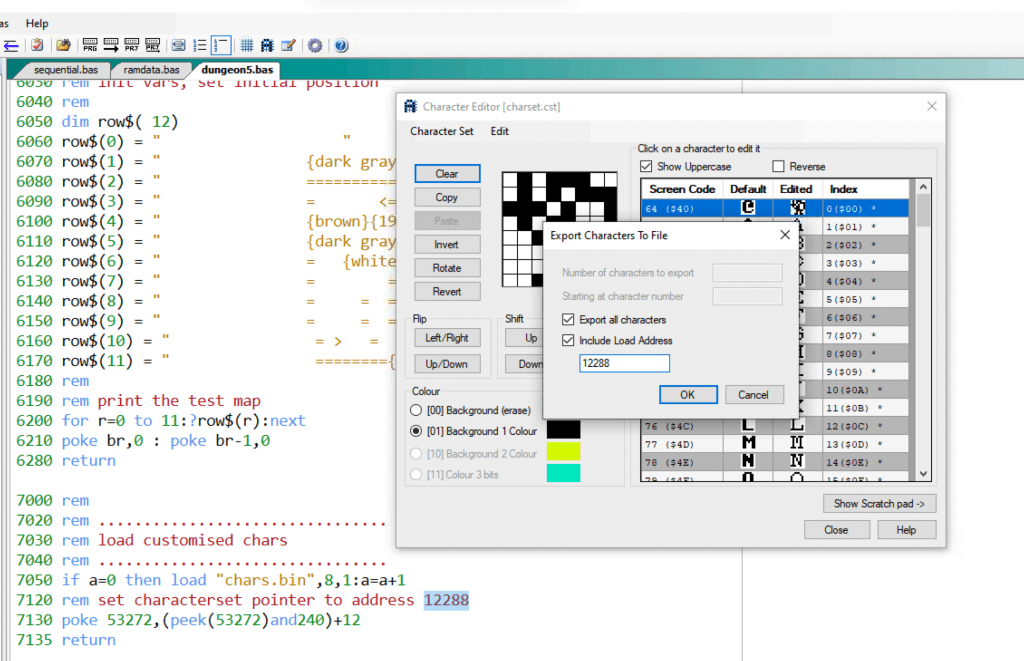Flip character with Up/Down button
Image resolution: width=1024 pixels, height=661 pixels.
point(447,364)
